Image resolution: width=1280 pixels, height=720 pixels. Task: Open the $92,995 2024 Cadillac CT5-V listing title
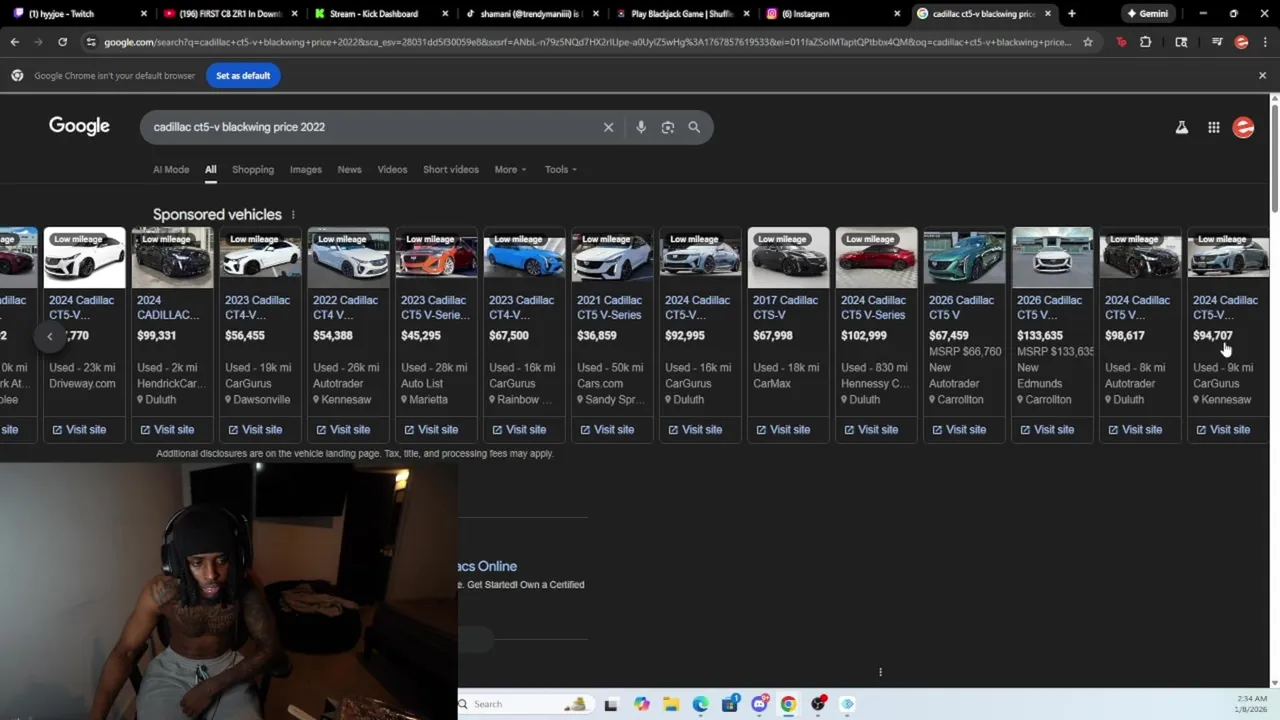coord(697,307)
